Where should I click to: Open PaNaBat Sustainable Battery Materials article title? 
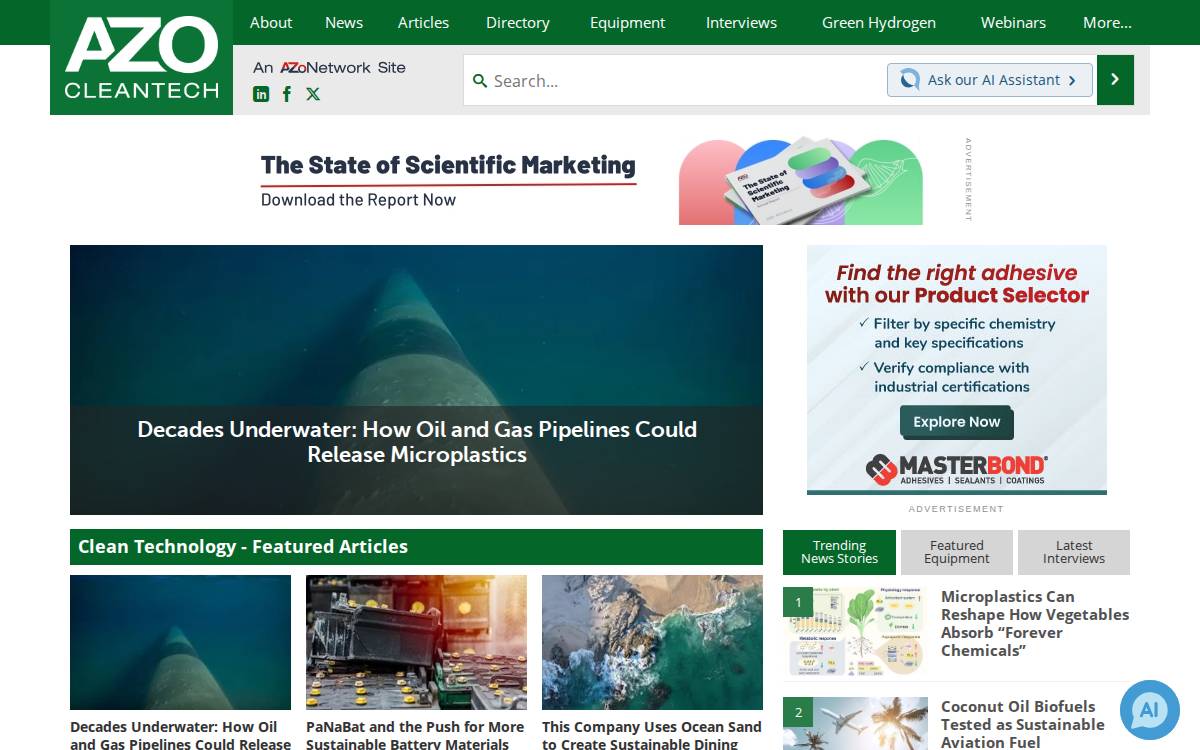[x=415, y=735]
